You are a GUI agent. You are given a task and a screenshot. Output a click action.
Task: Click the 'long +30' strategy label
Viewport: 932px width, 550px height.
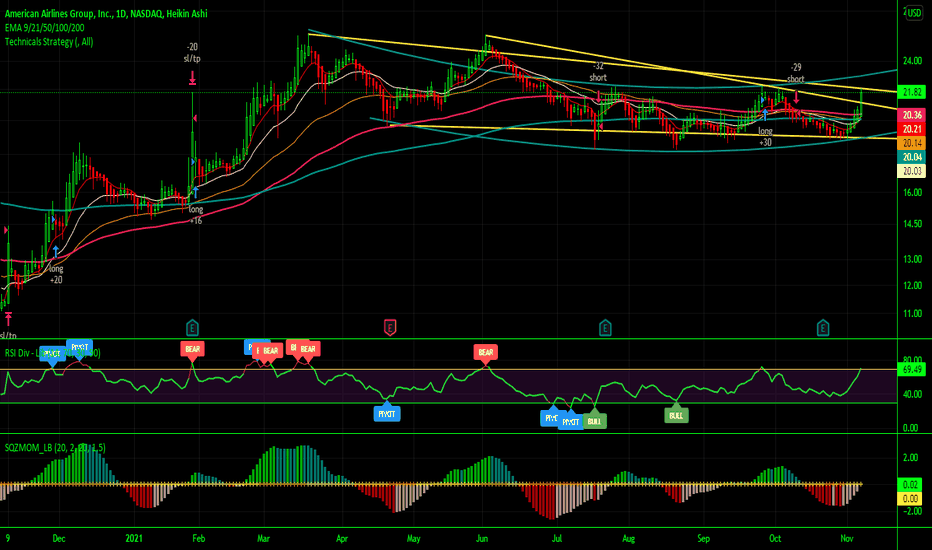[x=766, y=137]
